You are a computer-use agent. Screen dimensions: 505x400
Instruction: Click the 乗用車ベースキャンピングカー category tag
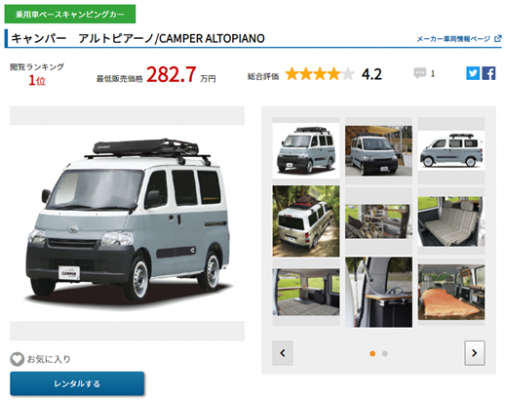click(70, 14)
